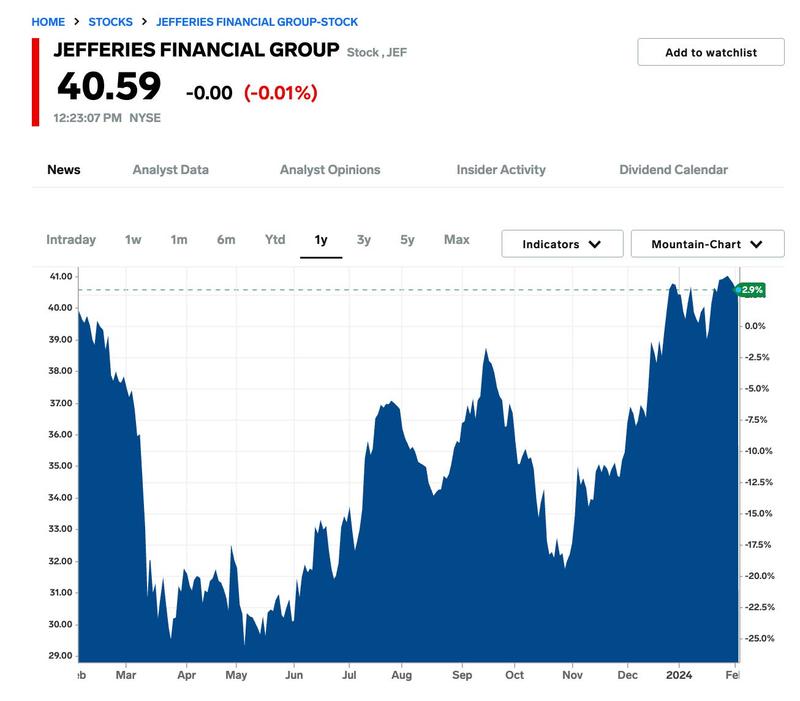
Task: Click the Mar time axis label
Action: click(x=126, y=675)
